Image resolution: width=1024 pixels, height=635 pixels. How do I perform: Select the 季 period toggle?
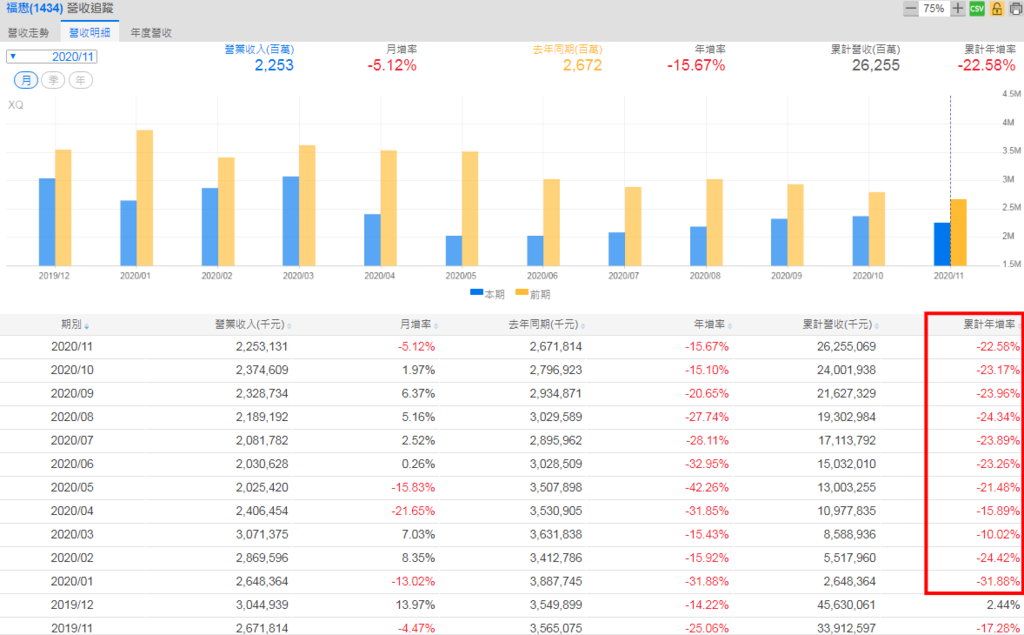coord(53,80)
